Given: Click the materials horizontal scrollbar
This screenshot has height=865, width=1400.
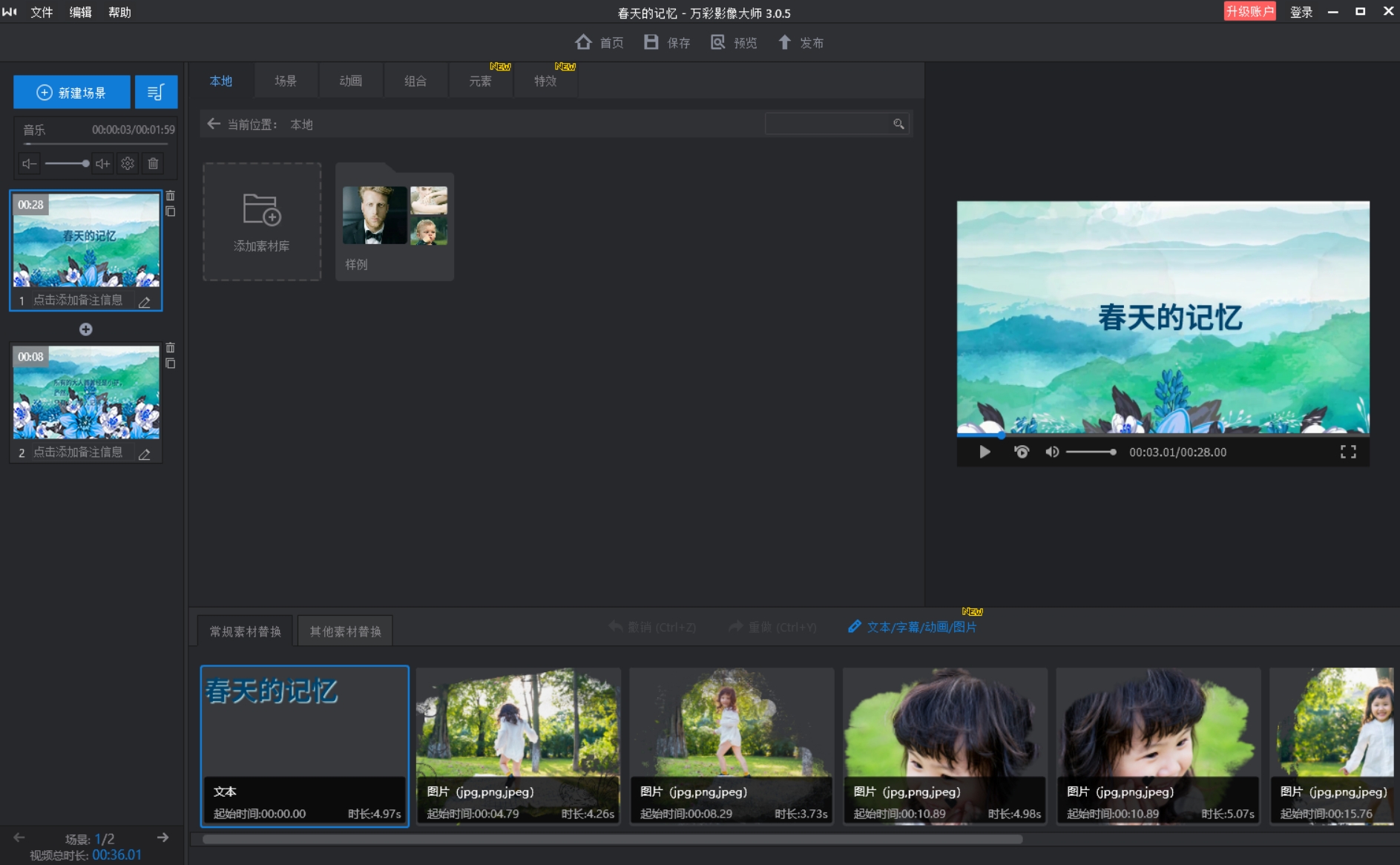Looking at the screenshot, I should click(x=613, y=839).
